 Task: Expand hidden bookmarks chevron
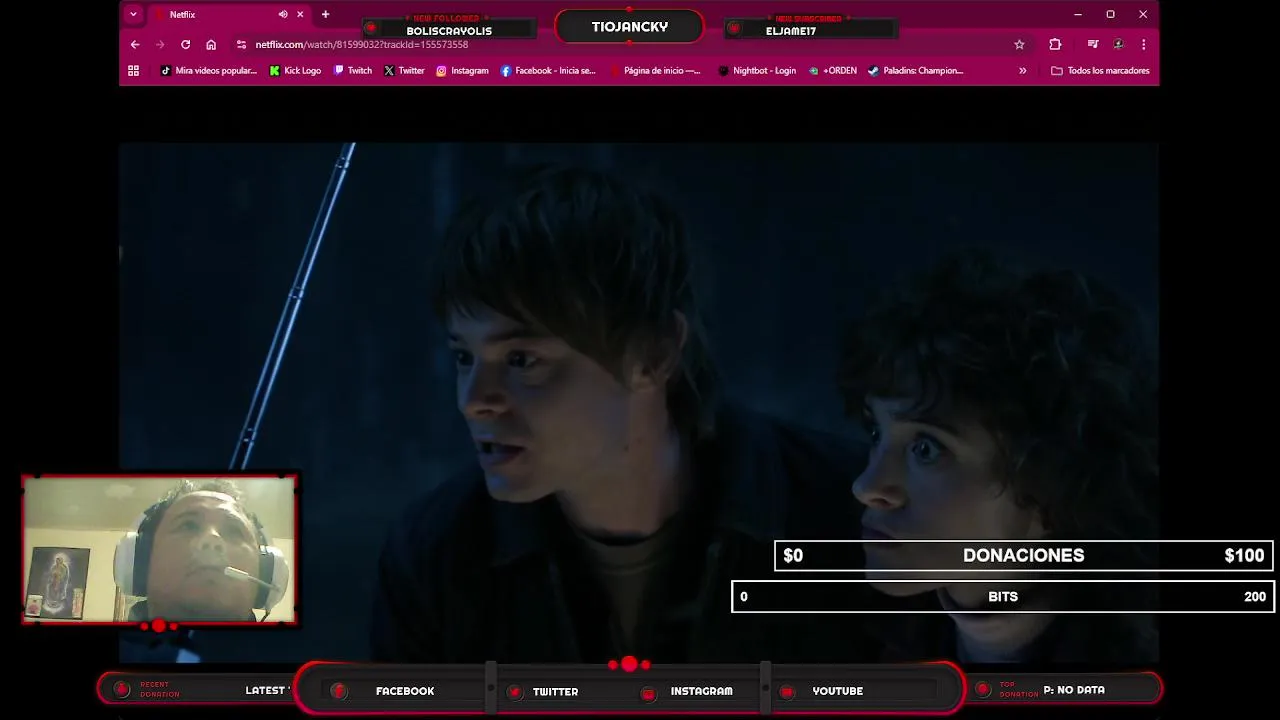point(1022,71)
